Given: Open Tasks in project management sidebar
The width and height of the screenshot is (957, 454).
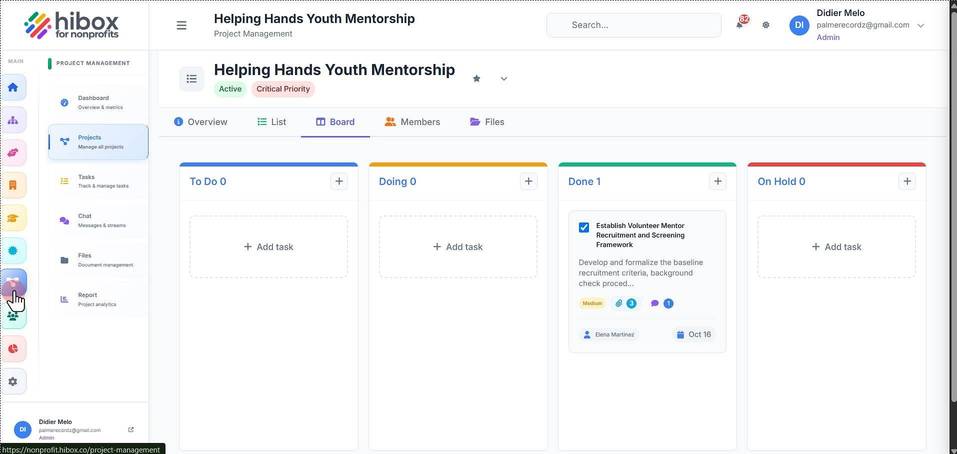Looking at the screenshot, I should point(98,181).
